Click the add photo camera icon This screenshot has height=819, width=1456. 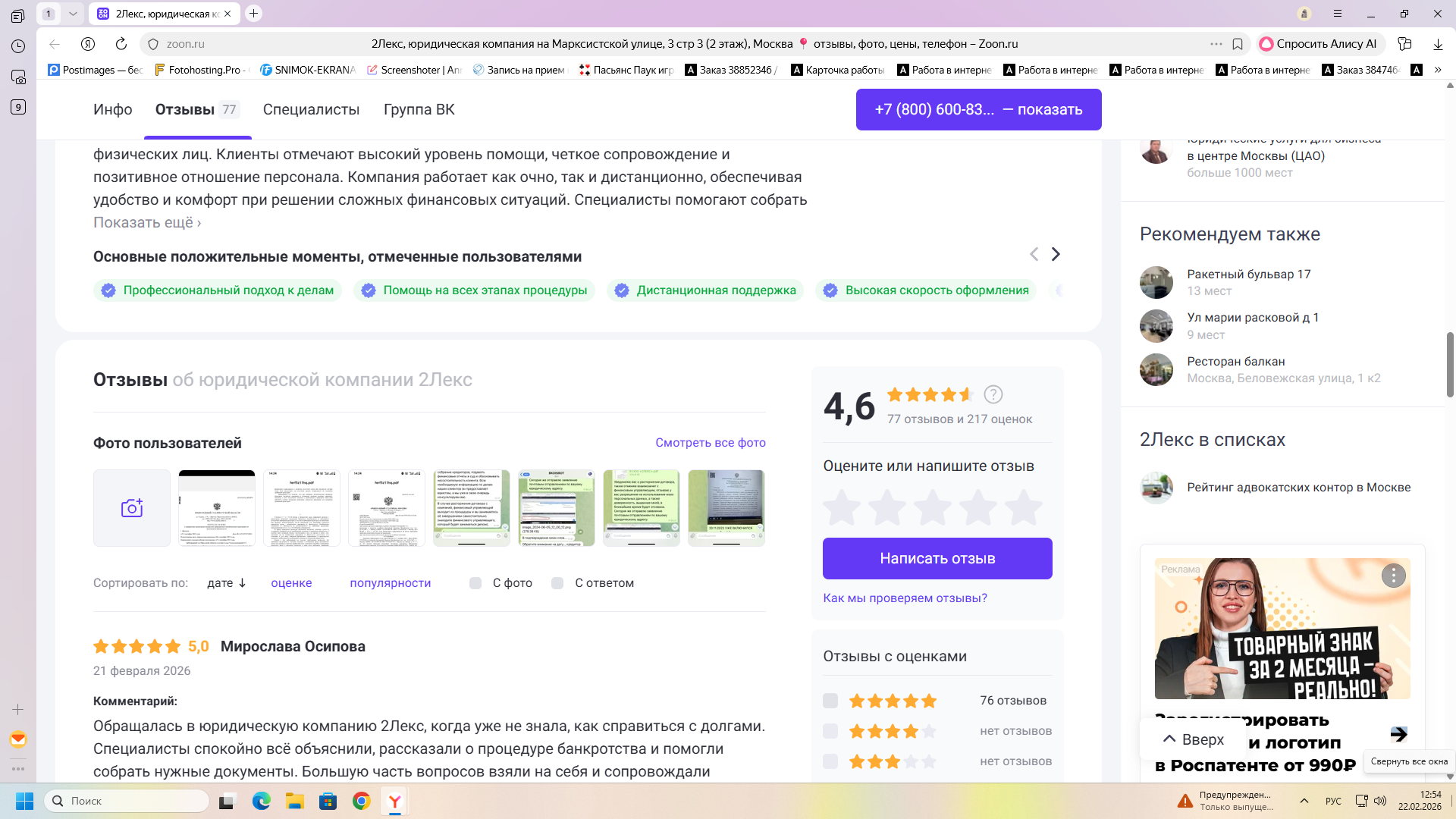[132, 508]
